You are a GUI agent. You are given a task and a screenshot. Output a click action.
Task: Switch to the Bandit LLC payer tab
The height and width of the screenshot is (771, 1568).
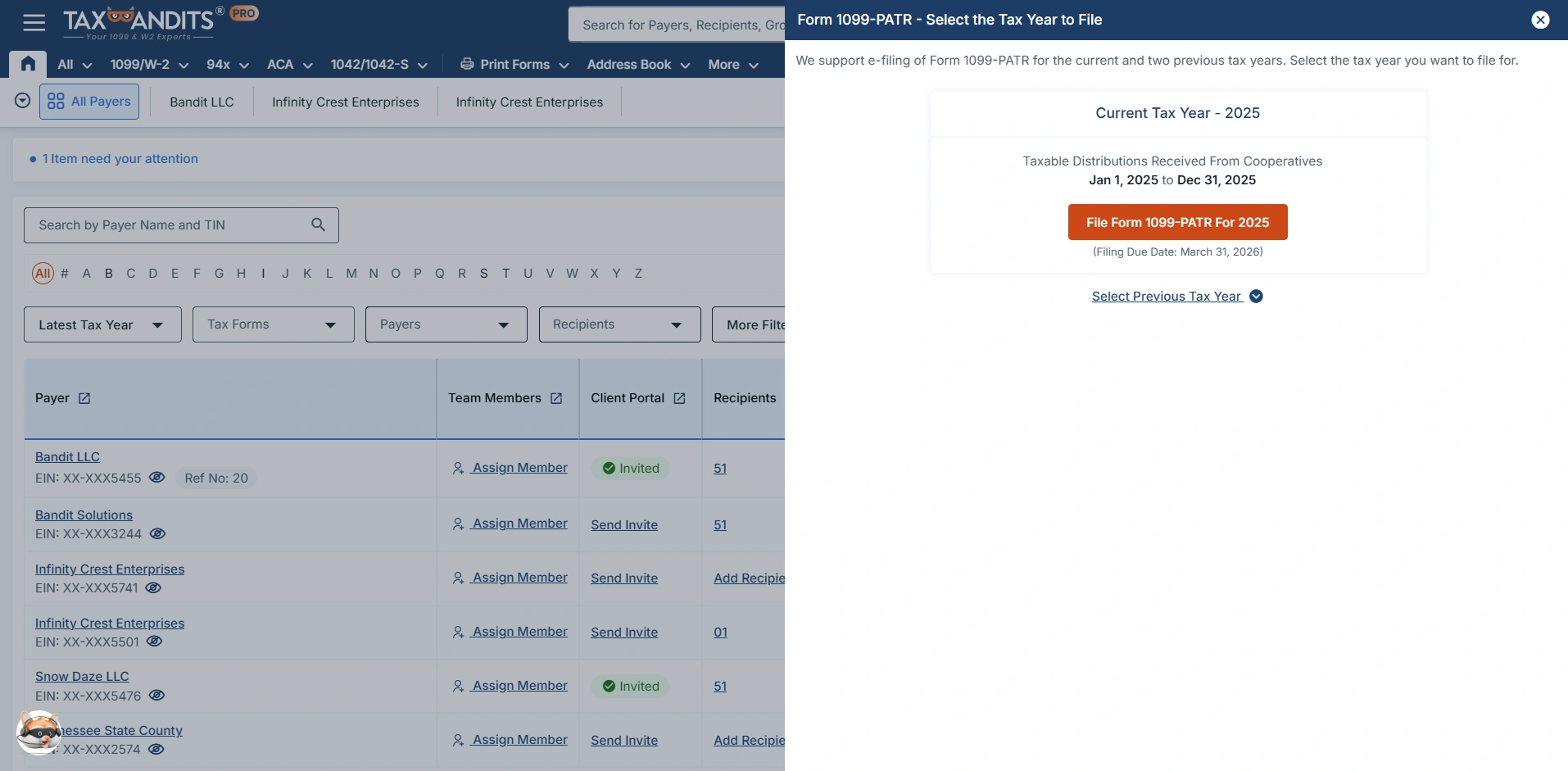click(202, 102)
